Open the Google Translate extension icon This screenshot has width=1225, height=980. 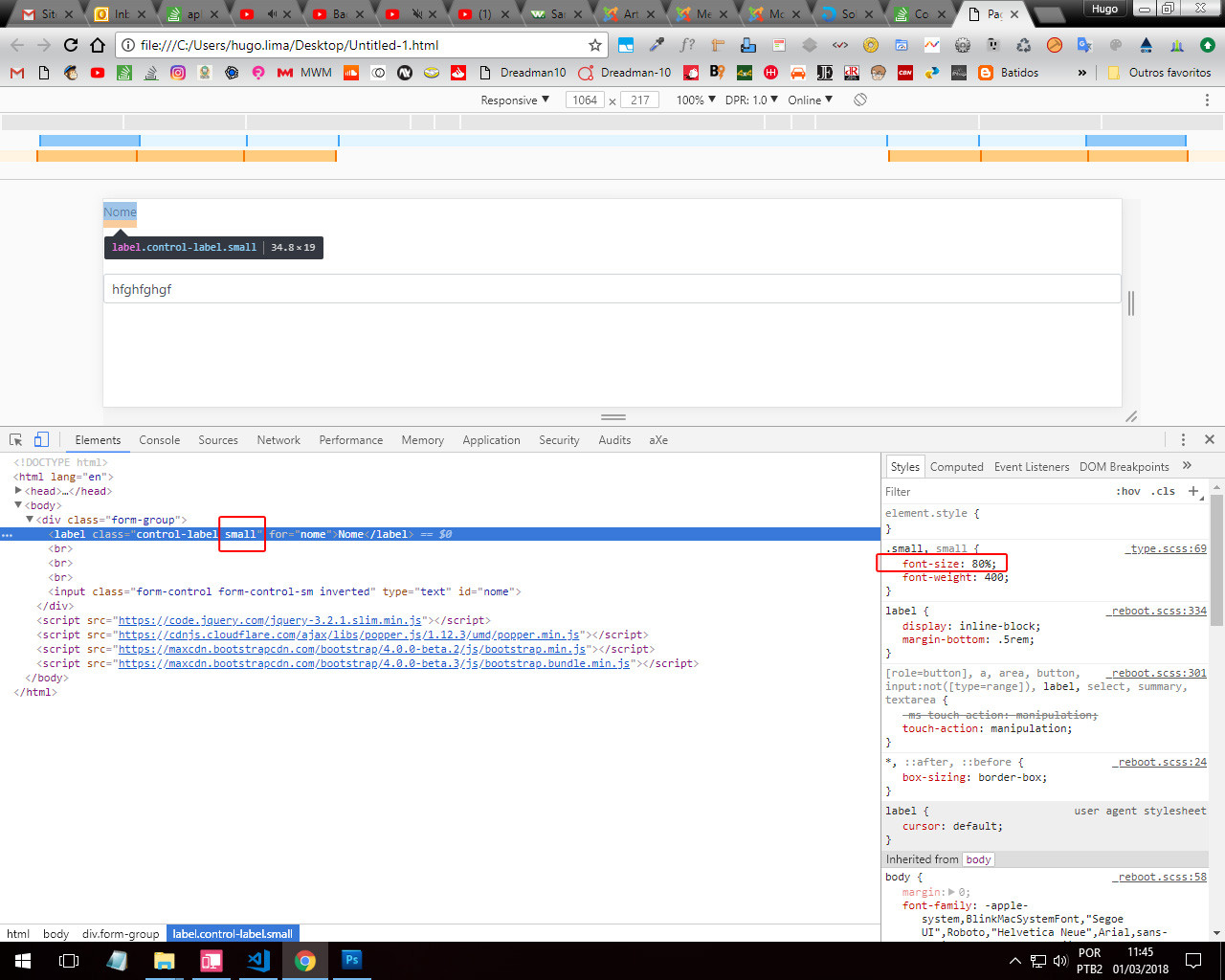(1084, 45)
